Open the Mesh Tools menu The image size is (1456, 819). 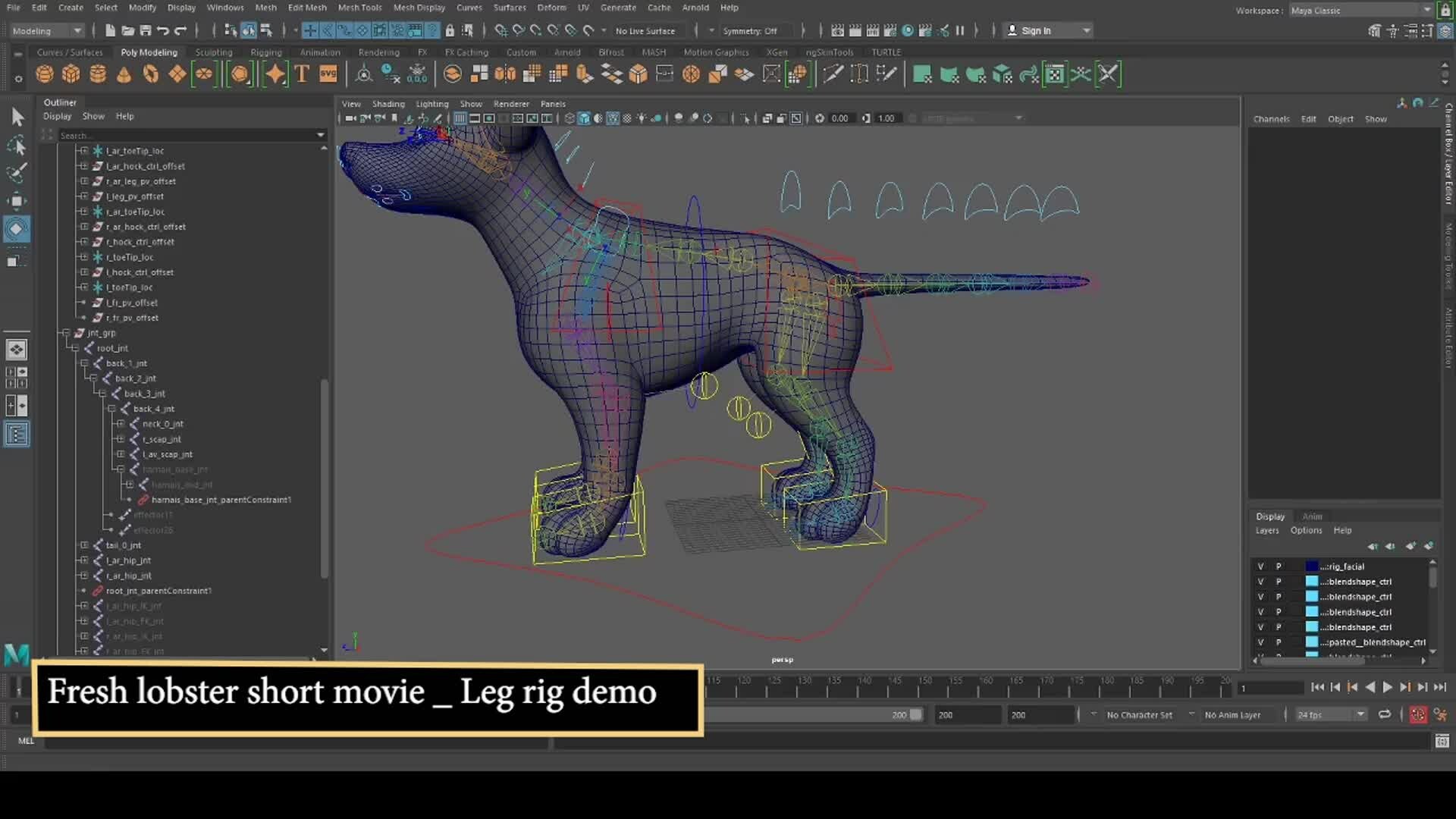359,8
